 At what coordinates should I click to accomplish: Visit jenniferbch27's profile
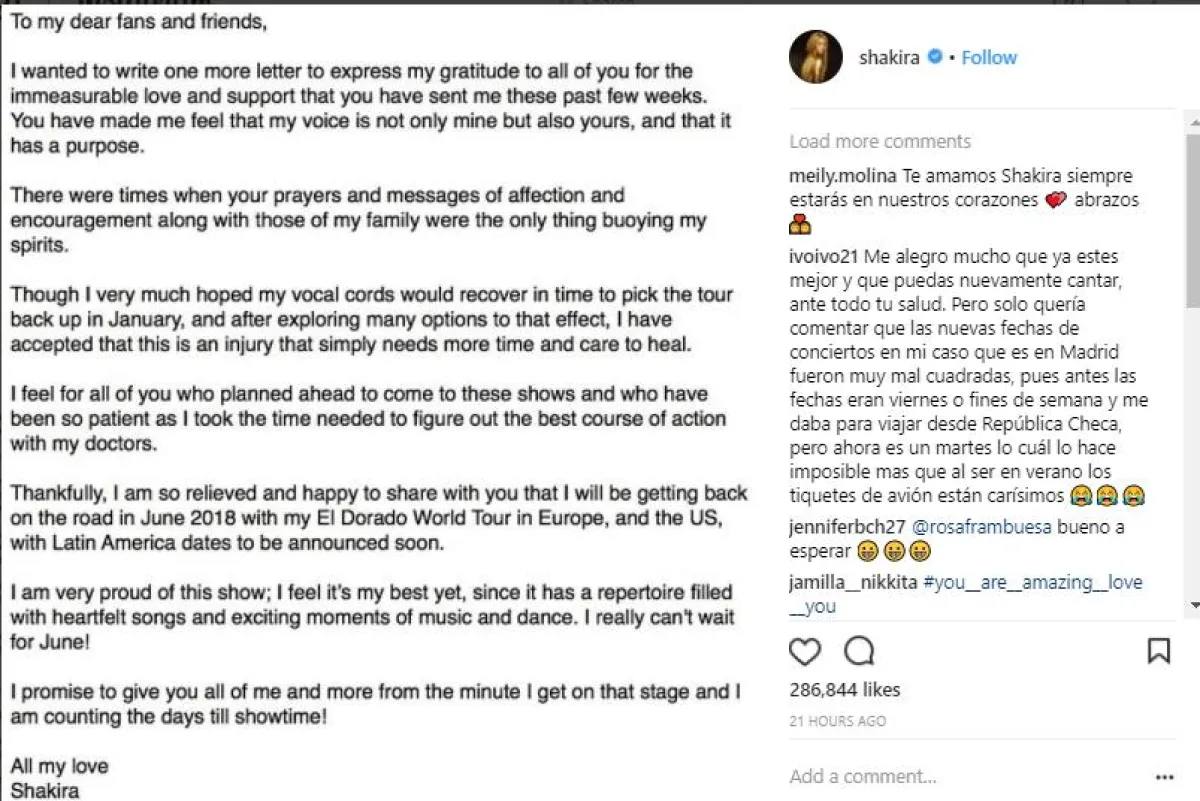pyautogui.click(x=846, y=526)
